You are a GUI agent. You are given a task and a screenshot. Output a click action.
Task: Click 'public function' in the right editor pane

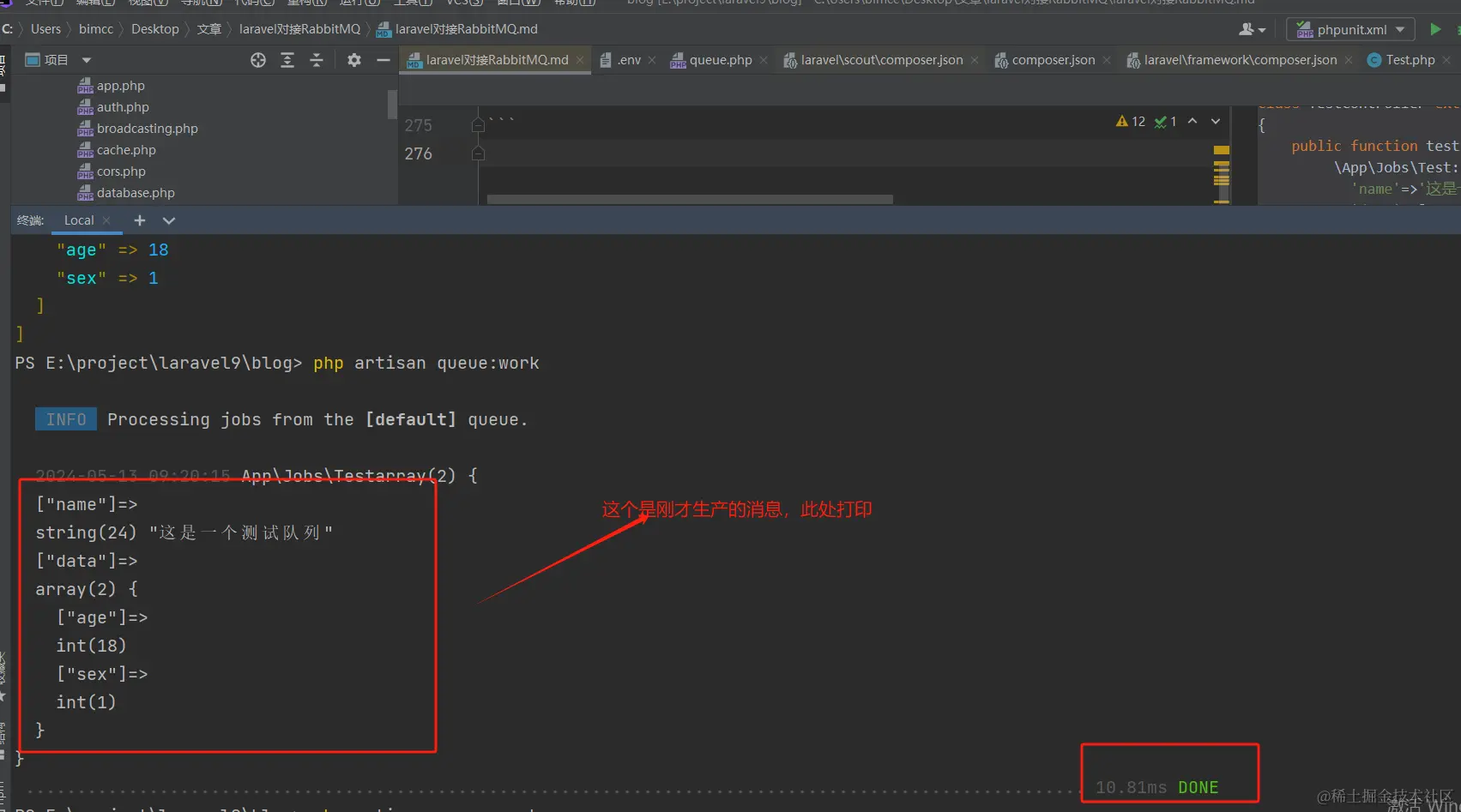click(1355, 146)
